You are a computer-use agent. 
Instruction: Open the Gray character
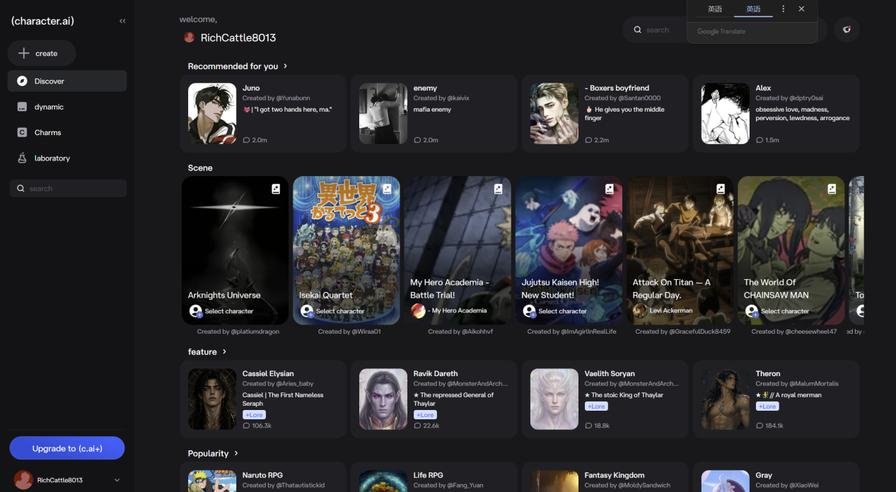point(777,478)
